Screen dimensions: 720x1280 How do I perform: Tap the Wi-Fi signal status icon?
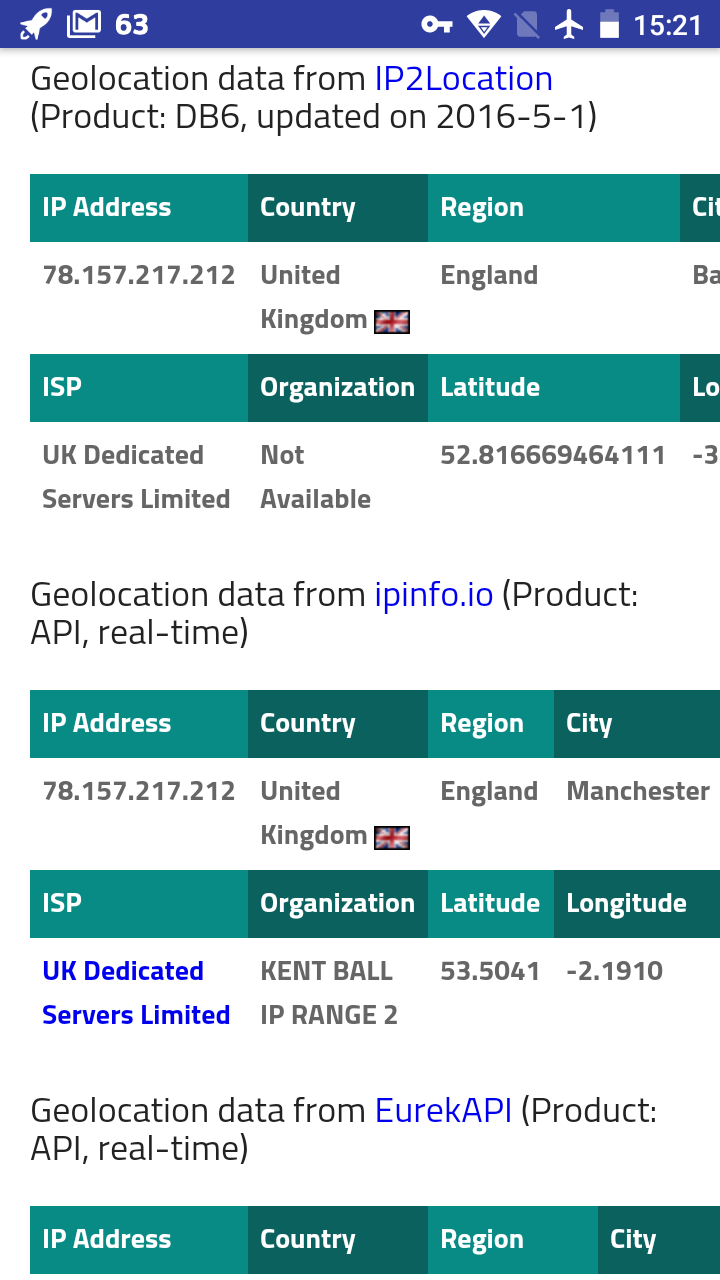484,24
